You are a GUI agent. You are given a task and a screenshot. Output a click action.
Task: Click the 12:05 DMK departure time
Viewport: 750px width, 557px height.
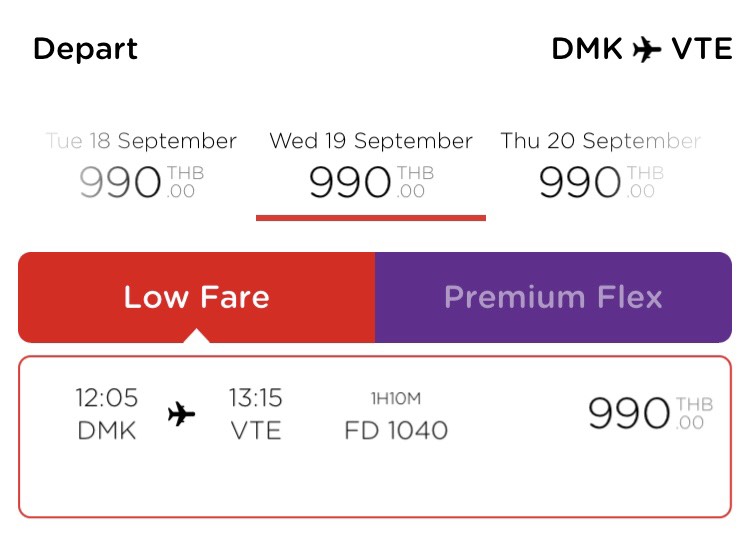(x=107, y=414)
